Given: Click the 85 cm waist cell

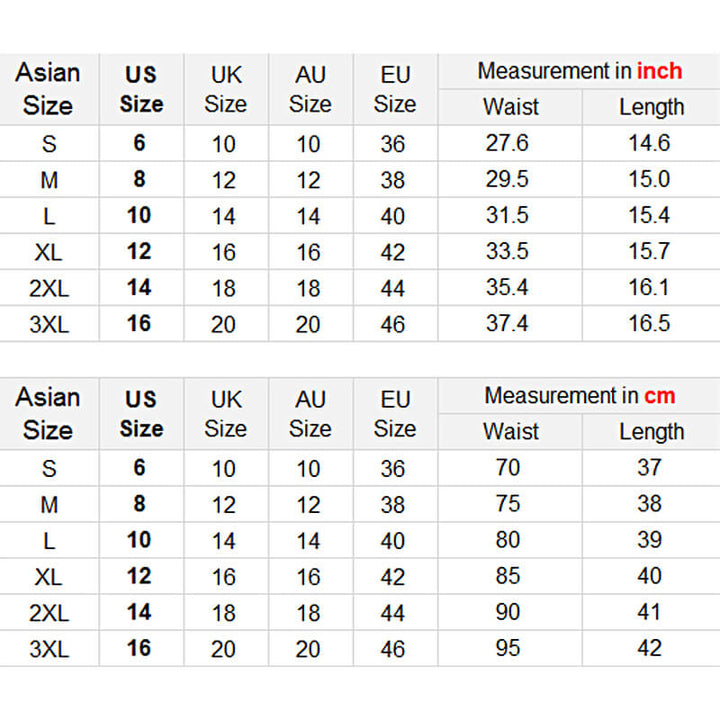Looking at the screenshot, I should pyautogui.click(x=508, y=576).
